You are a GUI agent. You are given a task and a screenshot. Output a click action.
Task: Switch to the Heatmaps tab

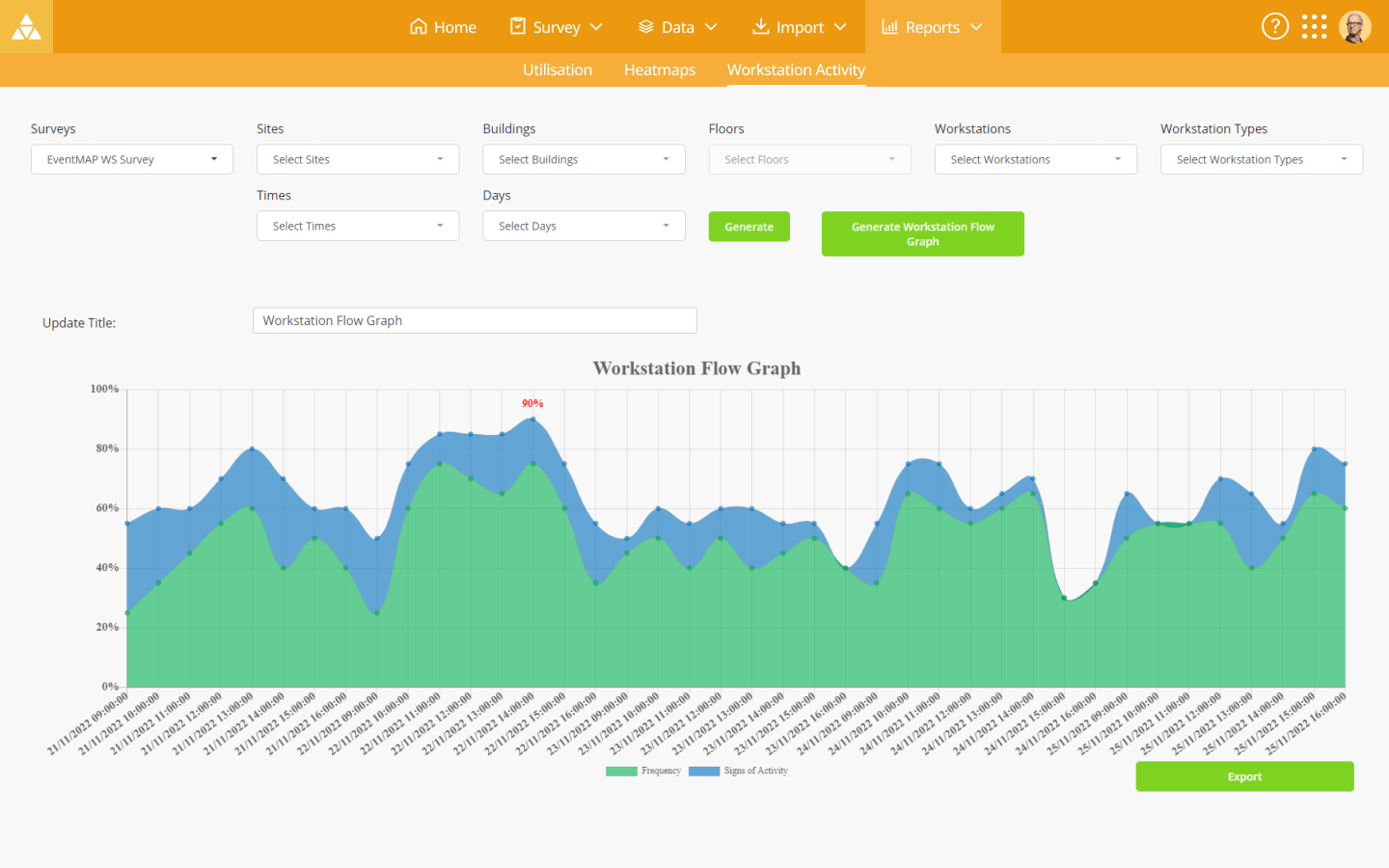tap(660, 69)
